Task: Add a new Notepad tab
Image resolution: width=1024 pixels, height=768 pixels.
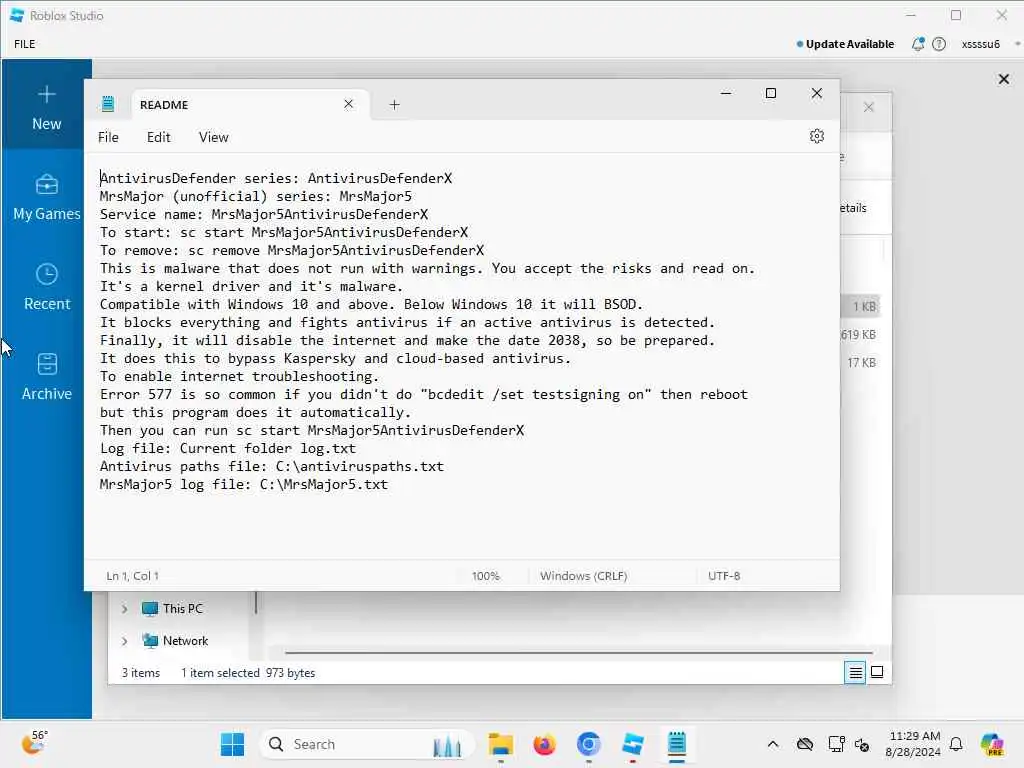Action: pos(394,104)
